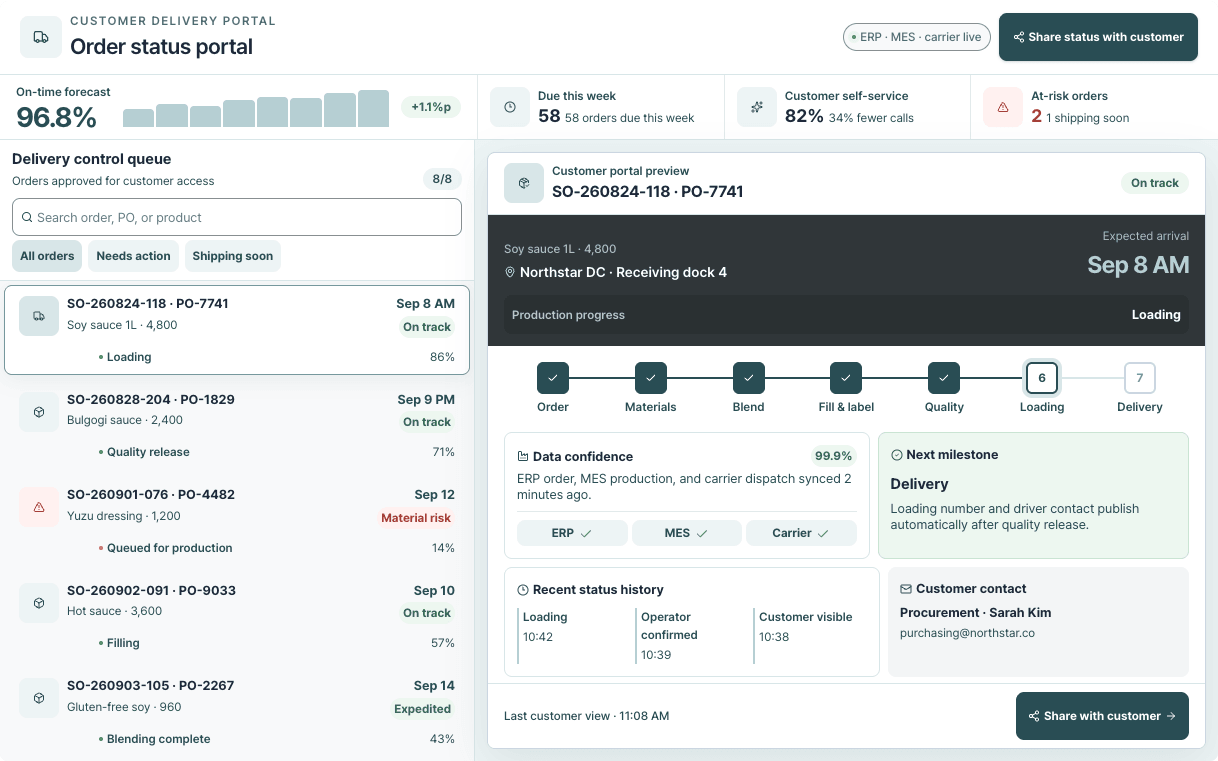Show the Shipping soon filter
This screenshot has height=761, width=1218.
point(232,256)
